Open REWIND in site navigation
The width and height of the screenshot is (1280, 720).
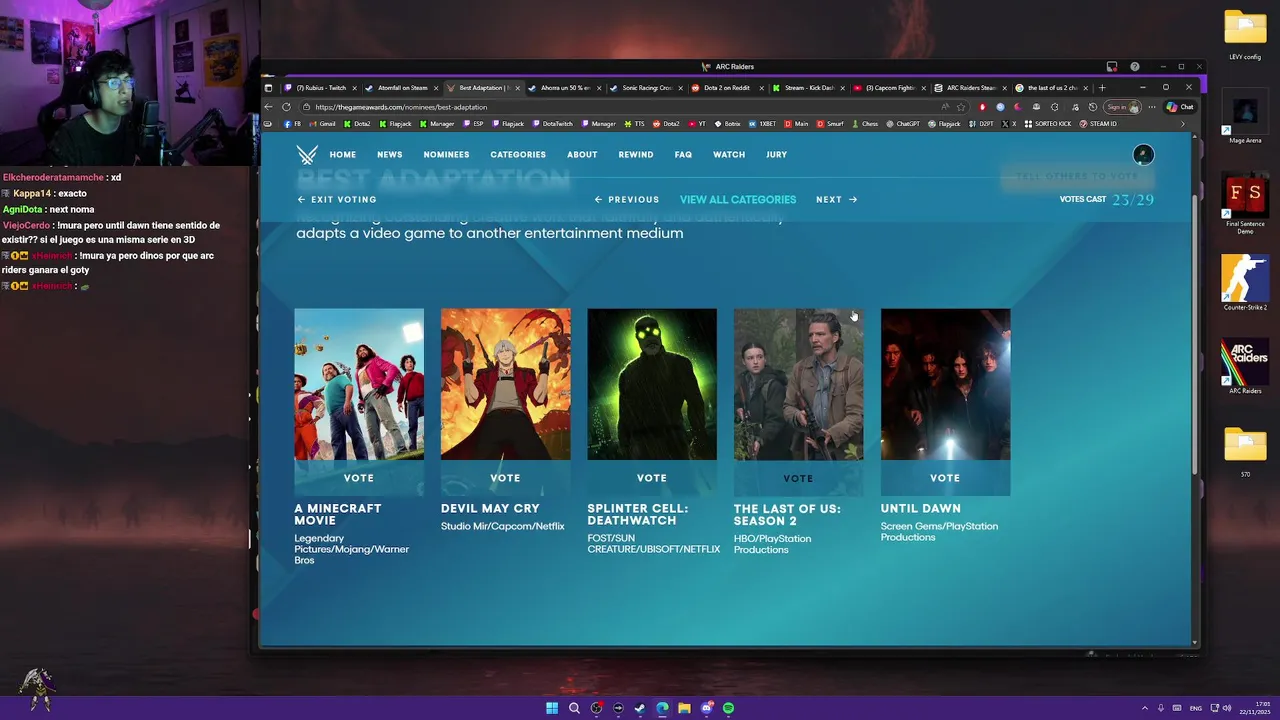tap(636, 155)
